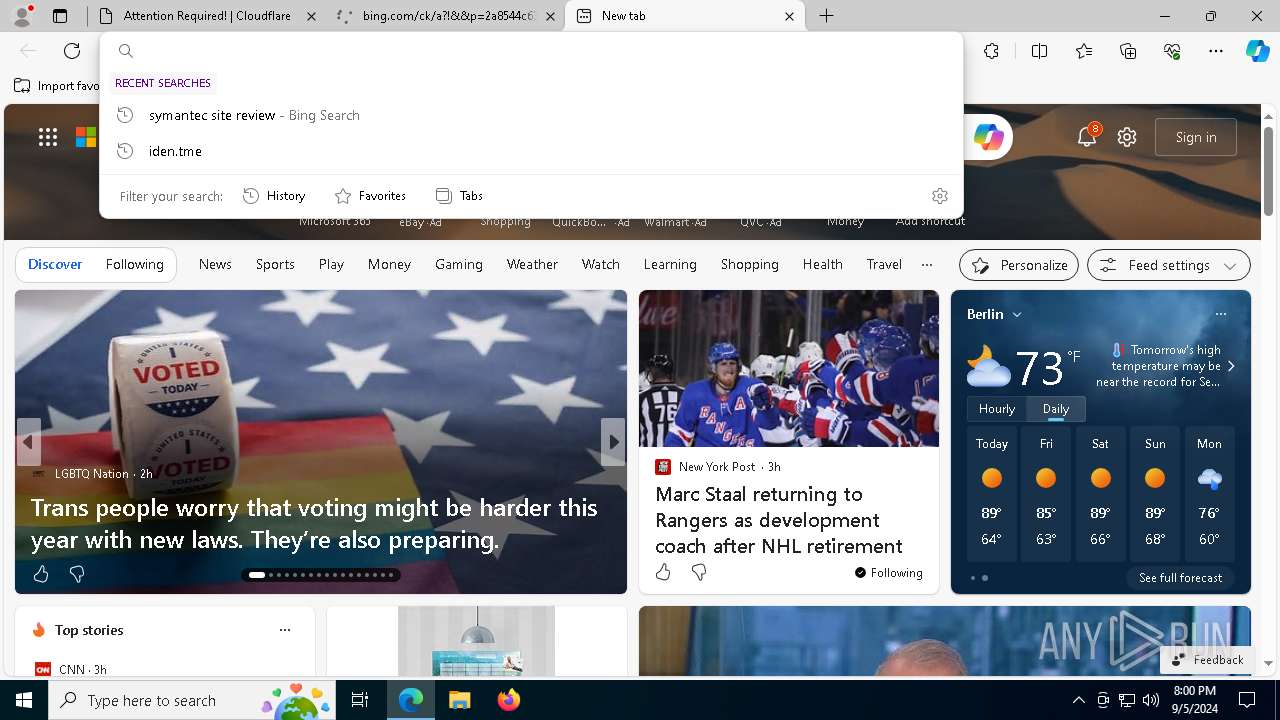Switch weather forecast to Hourly
1280x720 pixels.
[997, 409]
